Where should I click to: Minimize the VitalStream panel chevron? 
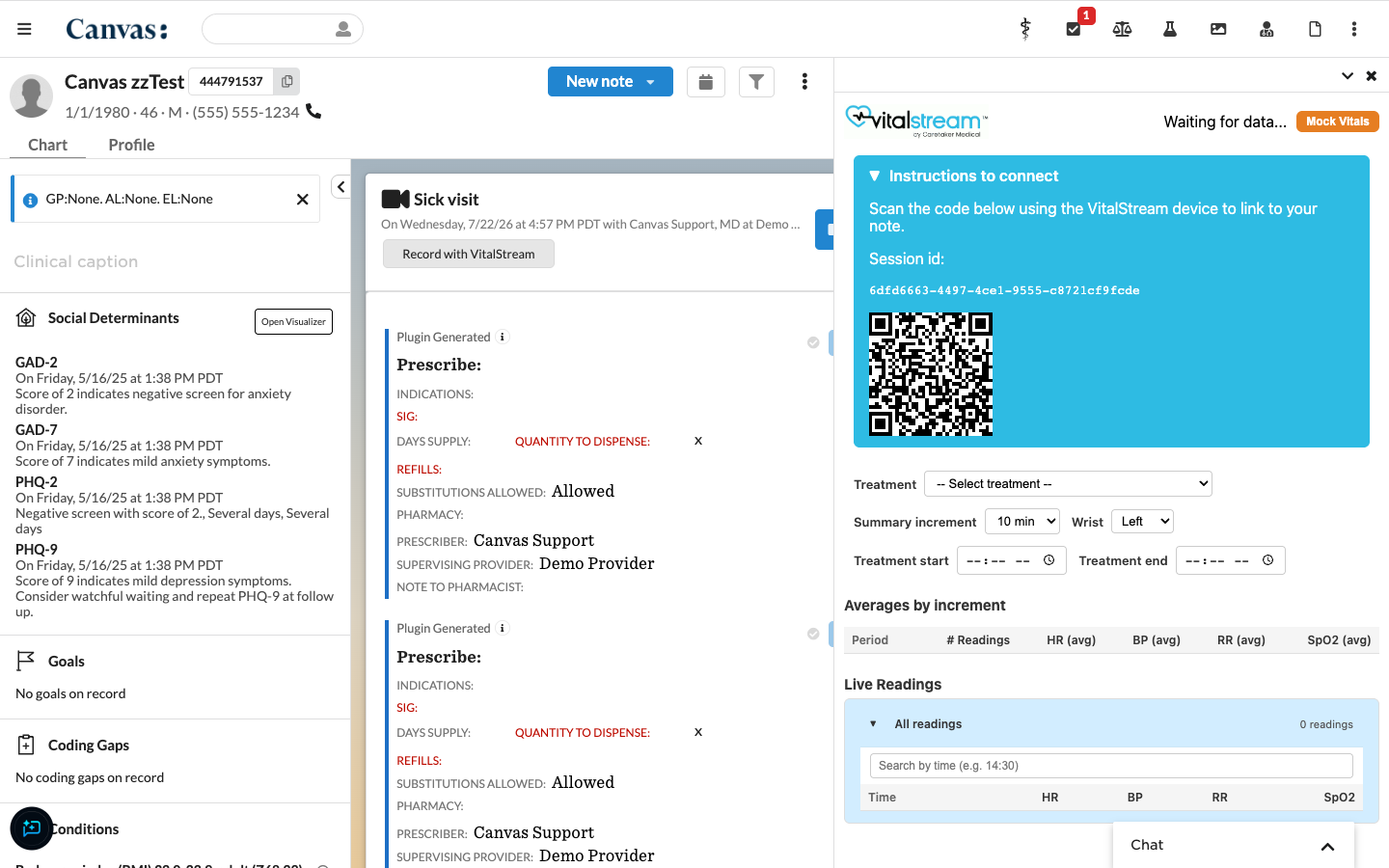tap(1348, 75)
